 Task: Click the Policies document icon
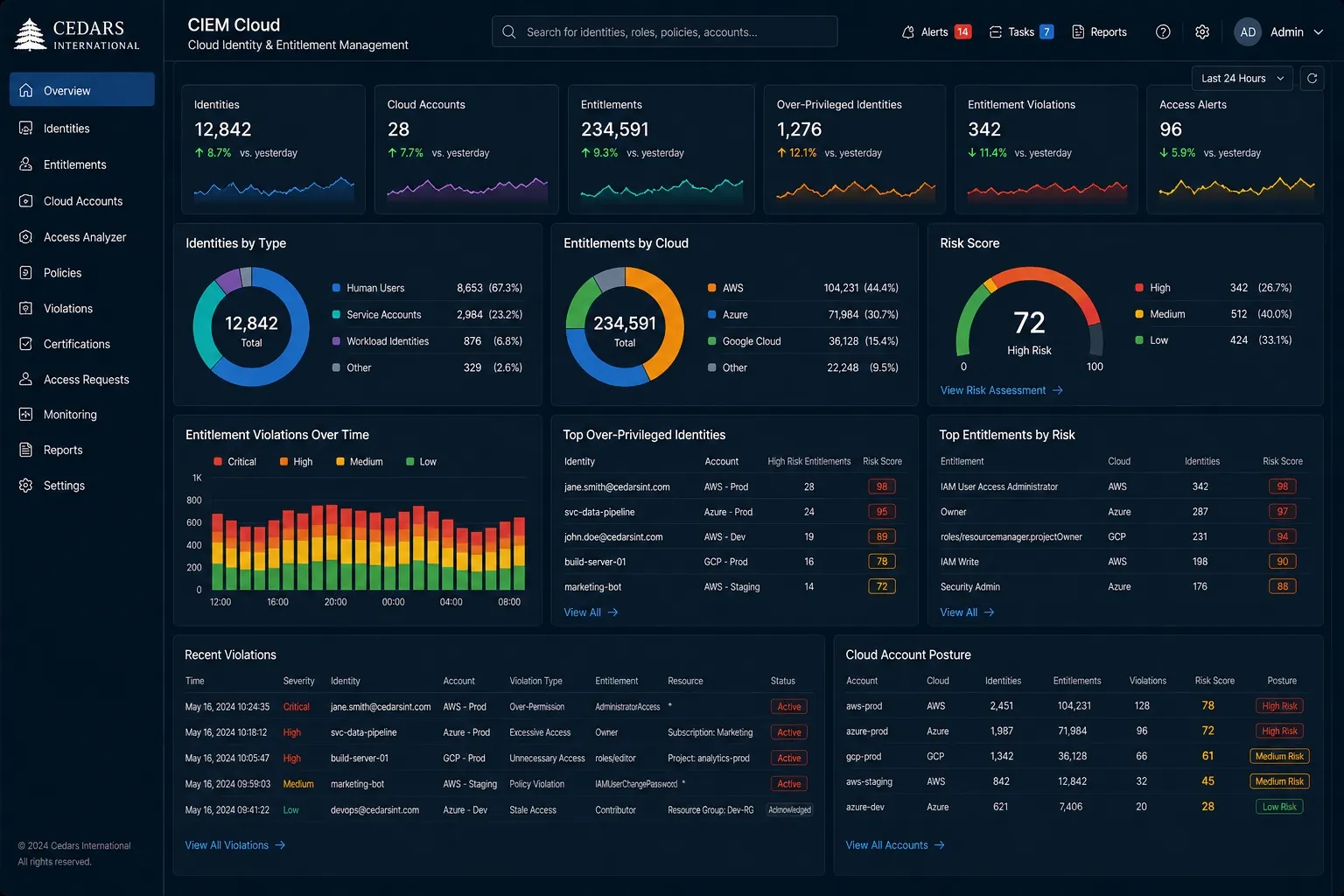(x=26, y=272)
